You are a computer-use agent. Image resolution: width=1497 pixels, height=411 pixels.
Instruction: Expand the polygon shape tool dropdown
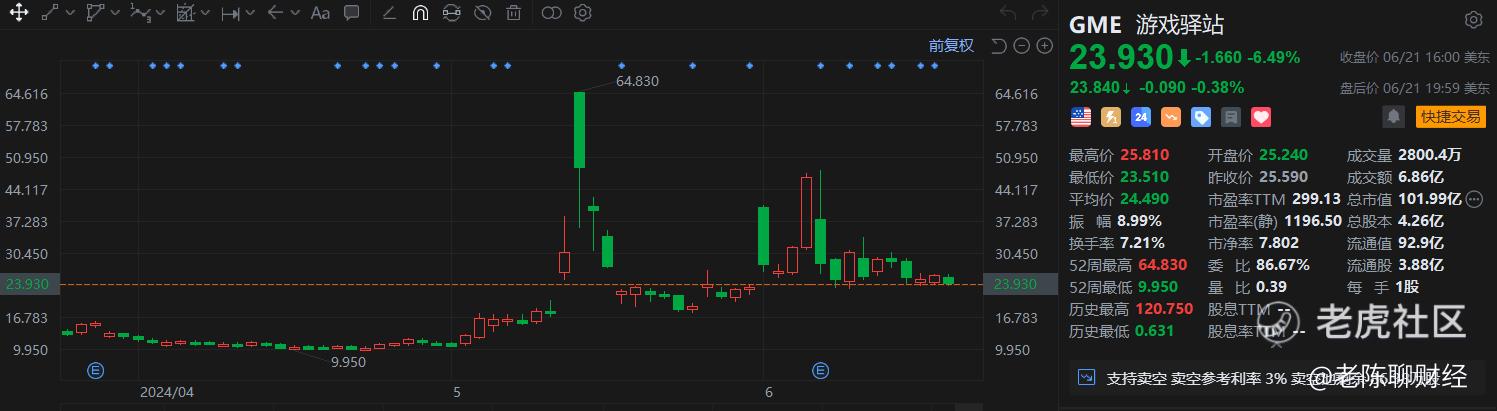pos(116,13)
